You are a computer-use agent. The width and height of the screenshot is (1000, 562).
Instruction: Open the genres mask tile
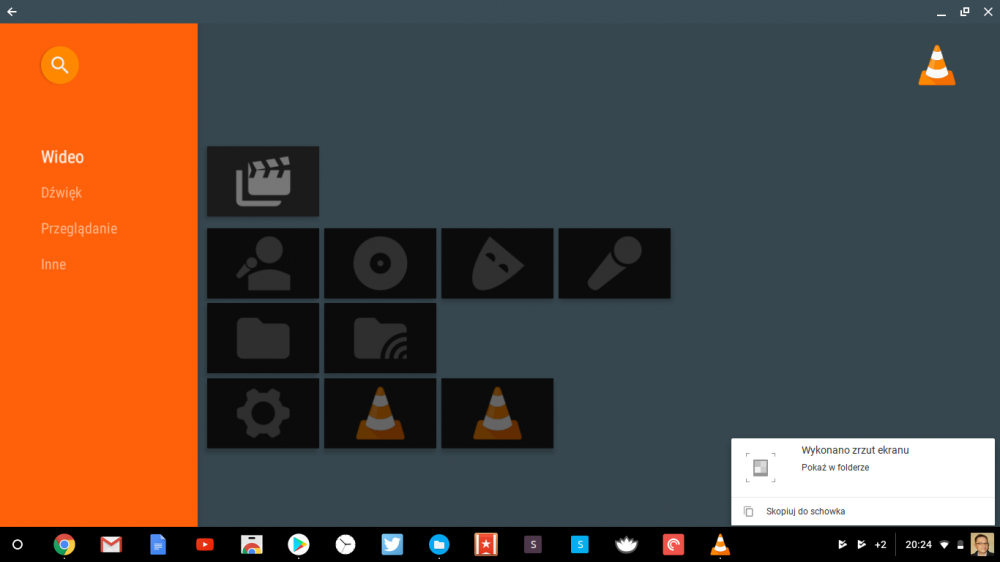497,263
